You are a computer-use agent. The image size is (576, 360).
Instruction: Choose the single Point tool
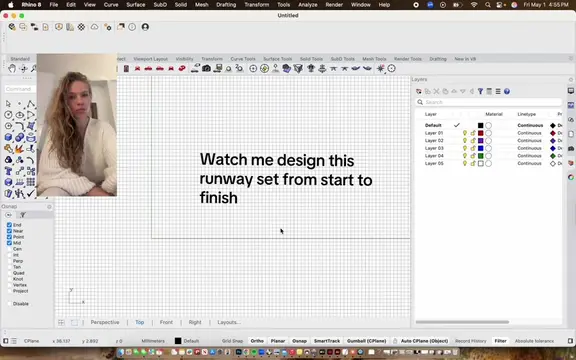click(x=19, y=104)
